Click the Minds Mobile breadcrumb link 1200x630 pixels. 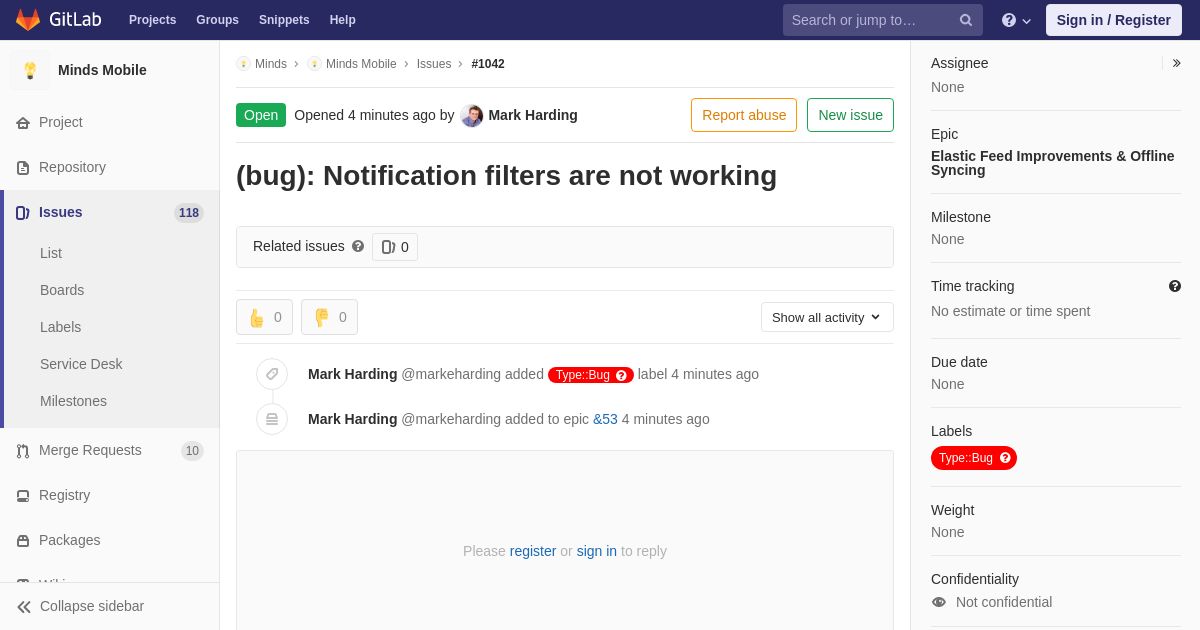(361, 64)
